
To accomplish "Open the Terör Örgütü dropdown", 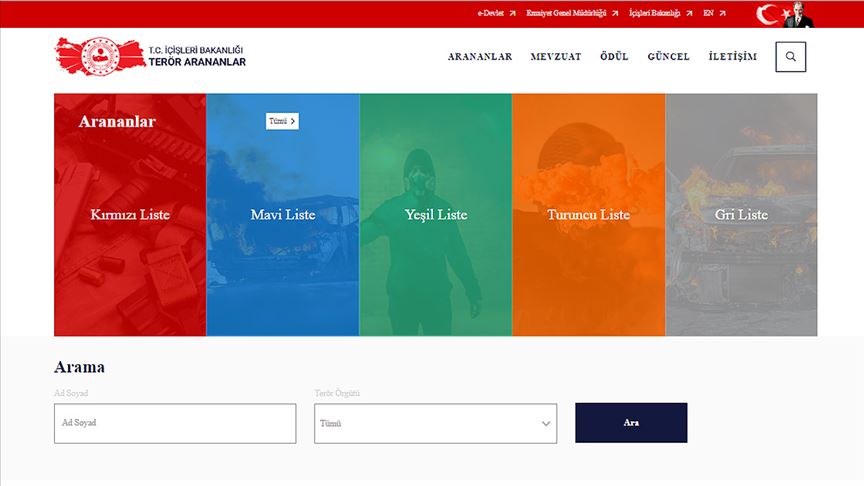I will [435, 423].
